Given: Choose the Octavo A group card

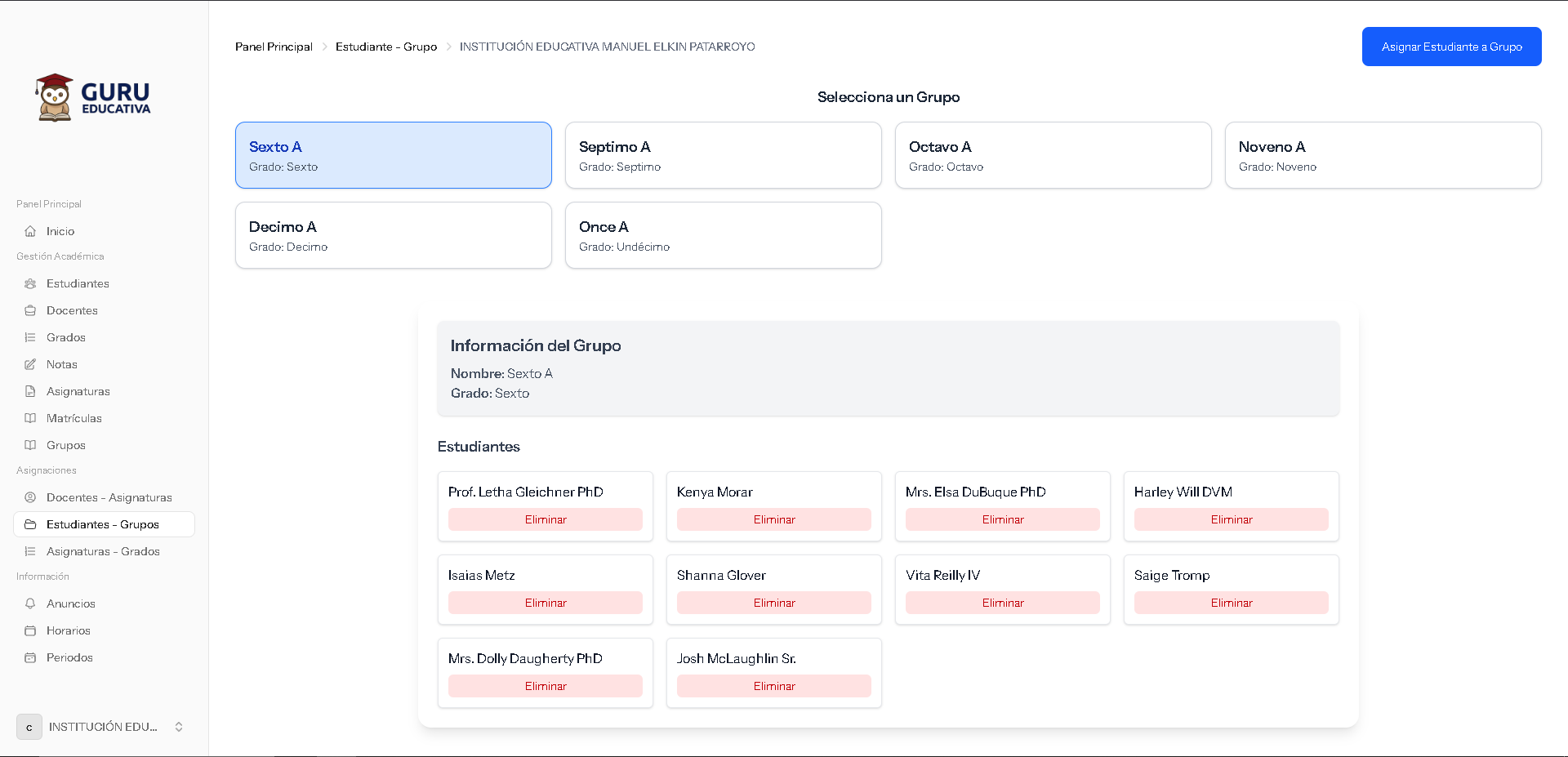Looking at the screenshot, I should [x=1053, y=155].
